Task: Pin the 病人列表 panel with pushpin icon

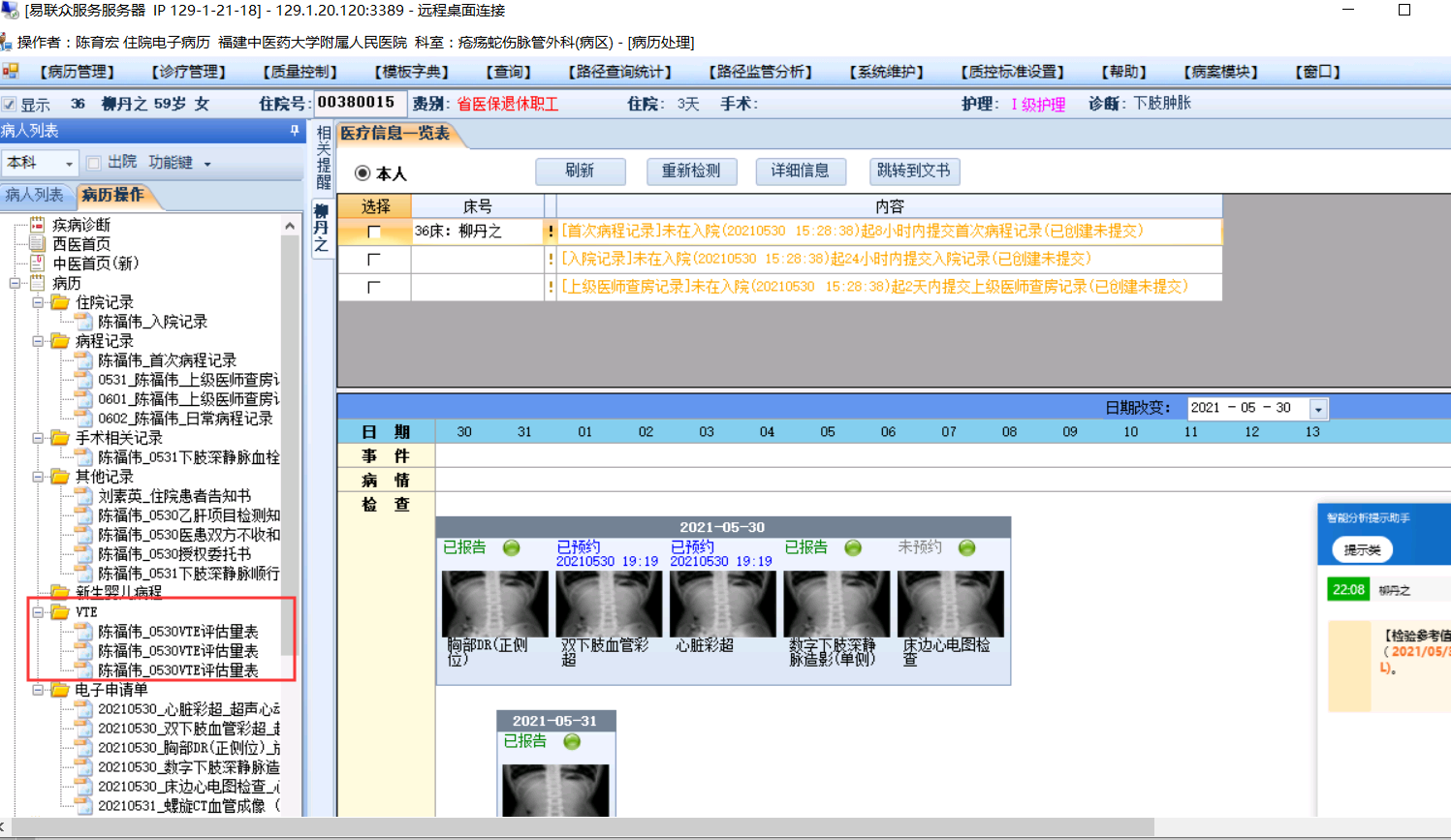Action: click(295, 130)
